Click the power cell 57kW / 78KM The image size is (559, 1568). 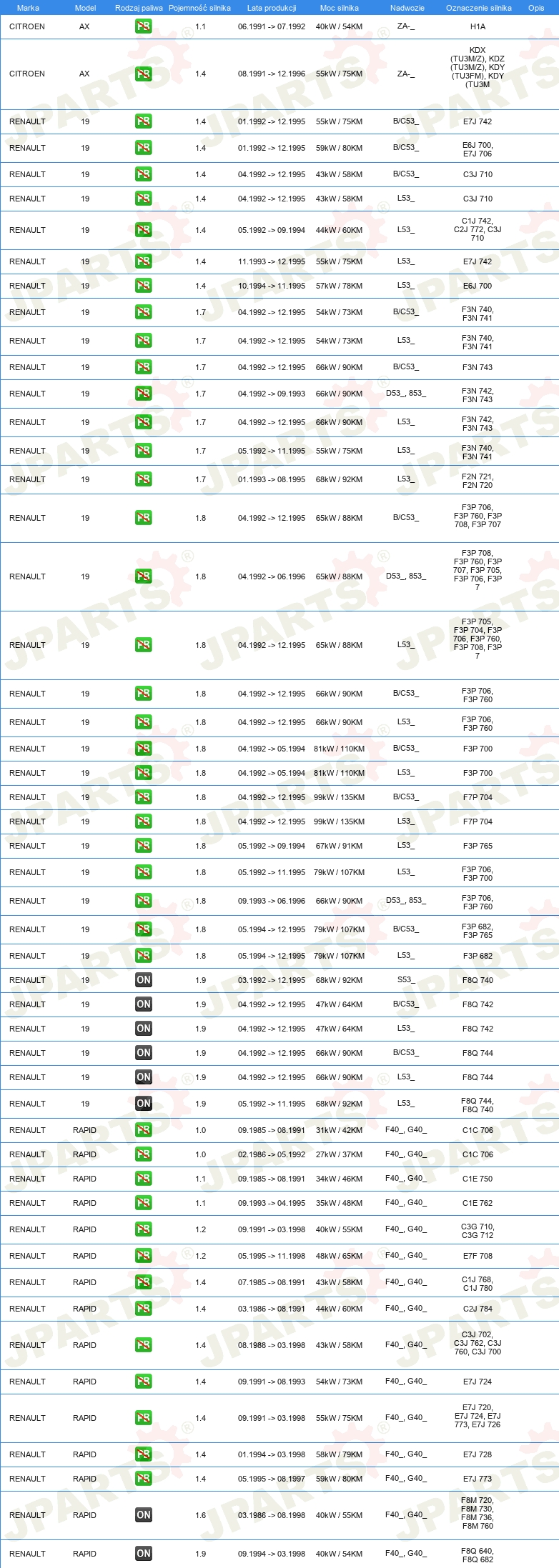point(339,286)
